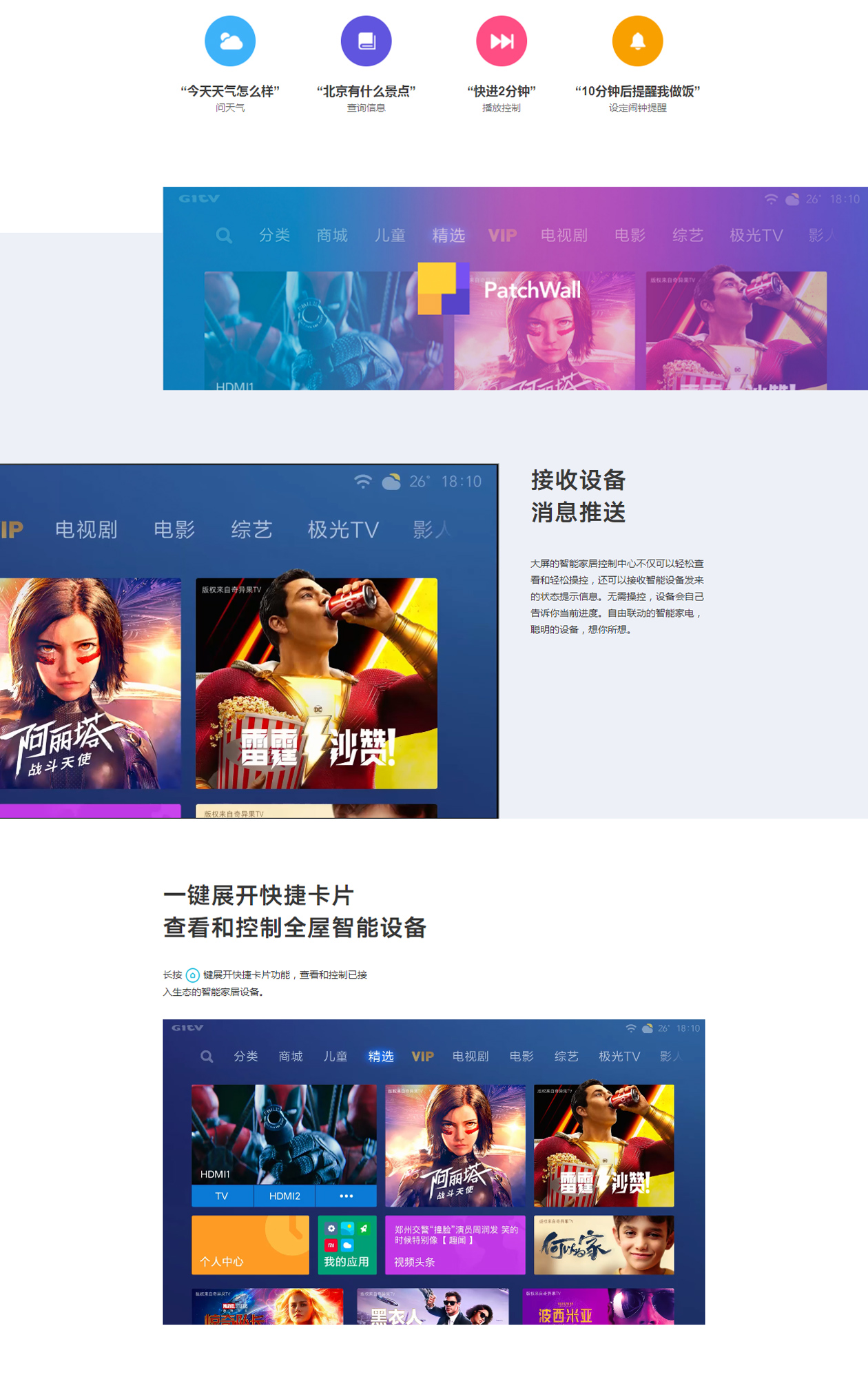Click the purple book information query icon
The width and height of the screenshot is (868, 1377).
[366, 41]
